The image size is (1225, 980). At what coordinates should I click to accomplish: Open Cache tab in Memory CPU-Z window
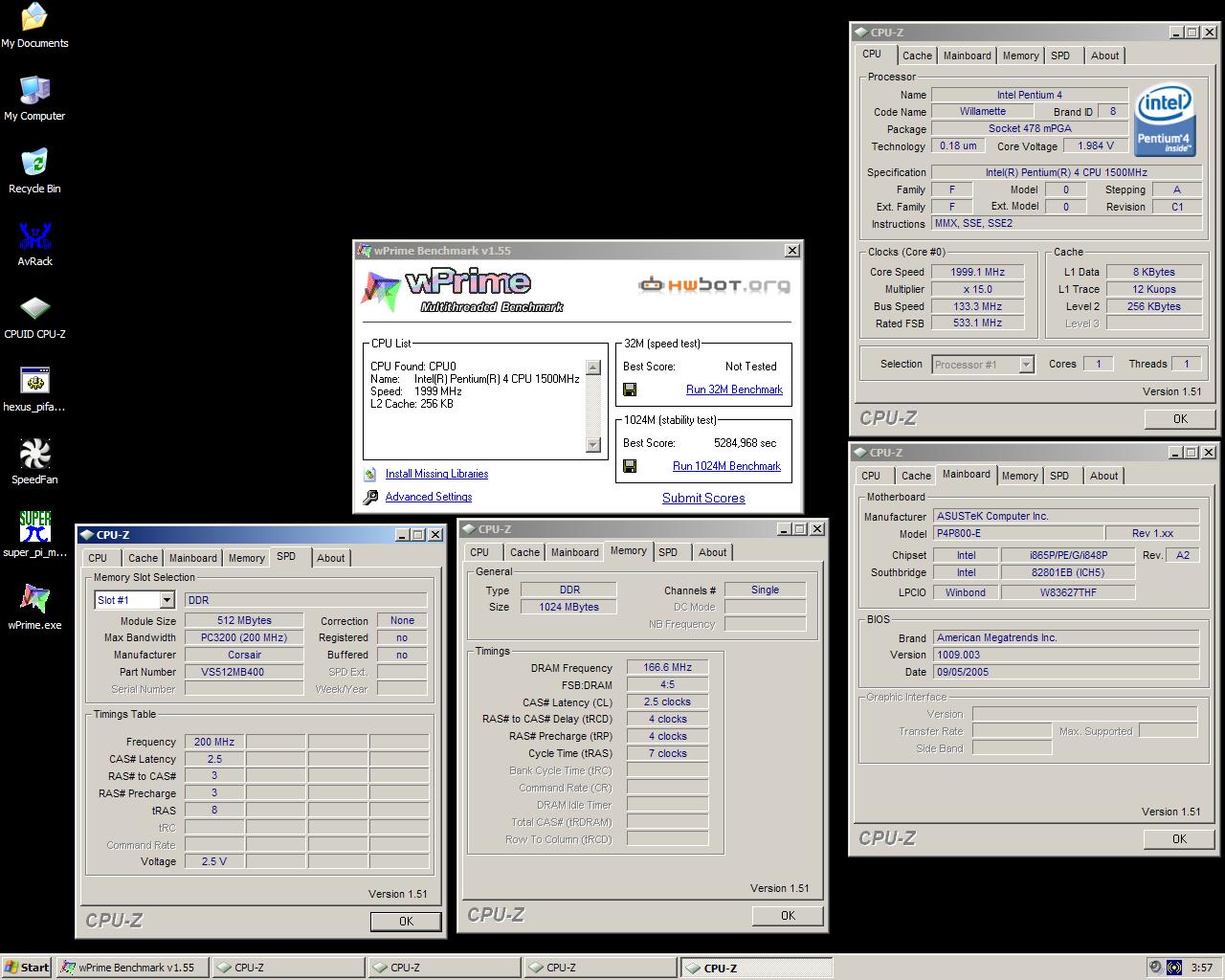(524, 552)
